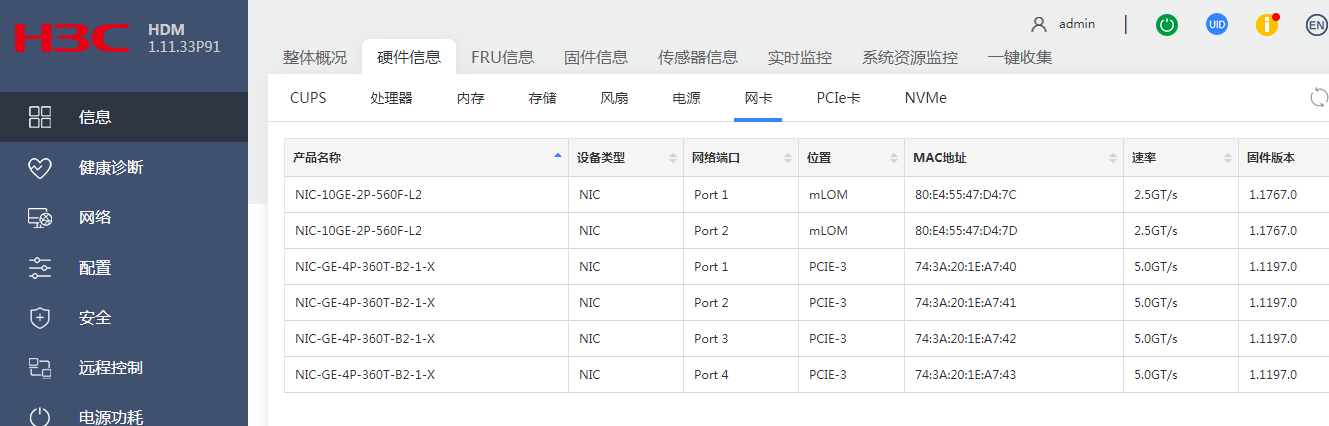Click the green power status icon

[x=1166, y=25]
